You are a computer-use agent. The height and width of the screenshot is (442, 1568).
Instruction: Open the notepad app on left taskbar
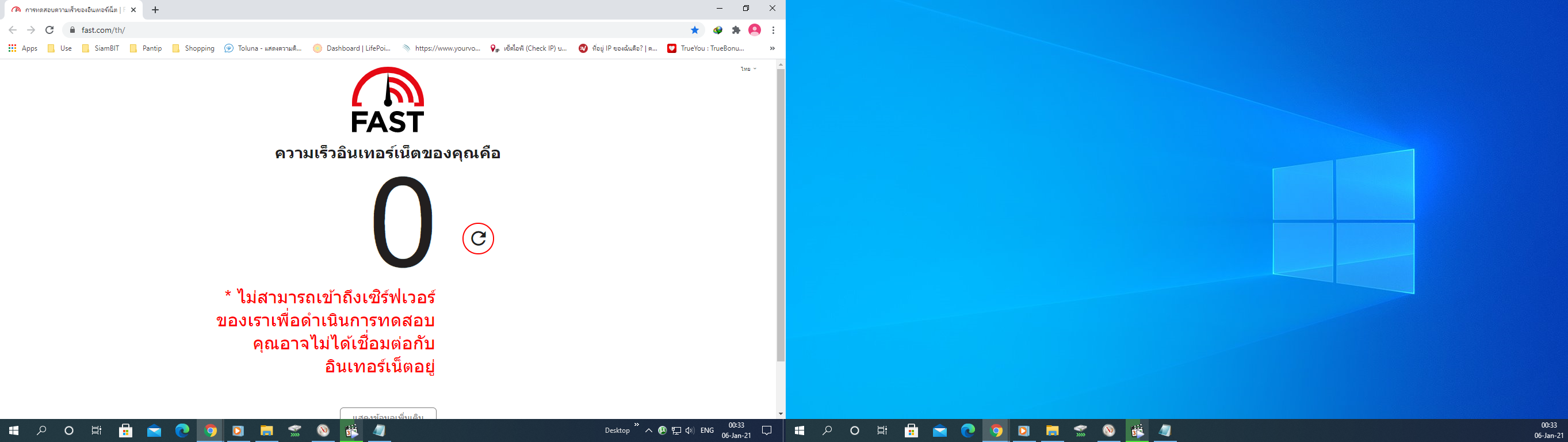(379, 430)
